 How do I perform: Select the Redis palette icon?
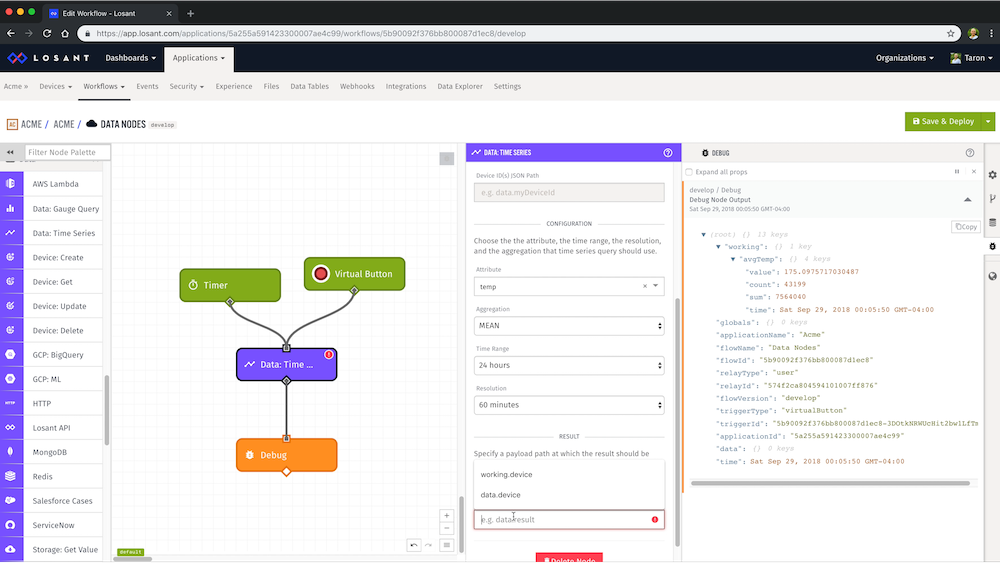click(11, 476)
